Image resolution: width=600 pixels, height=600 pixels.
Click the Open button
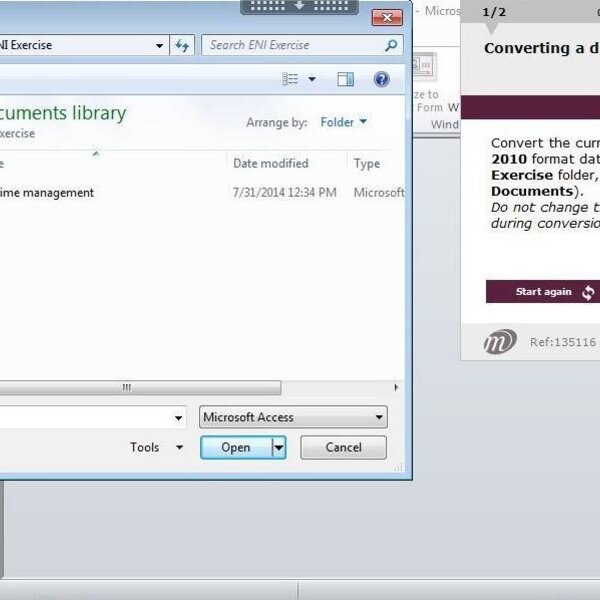coord(236,447)
